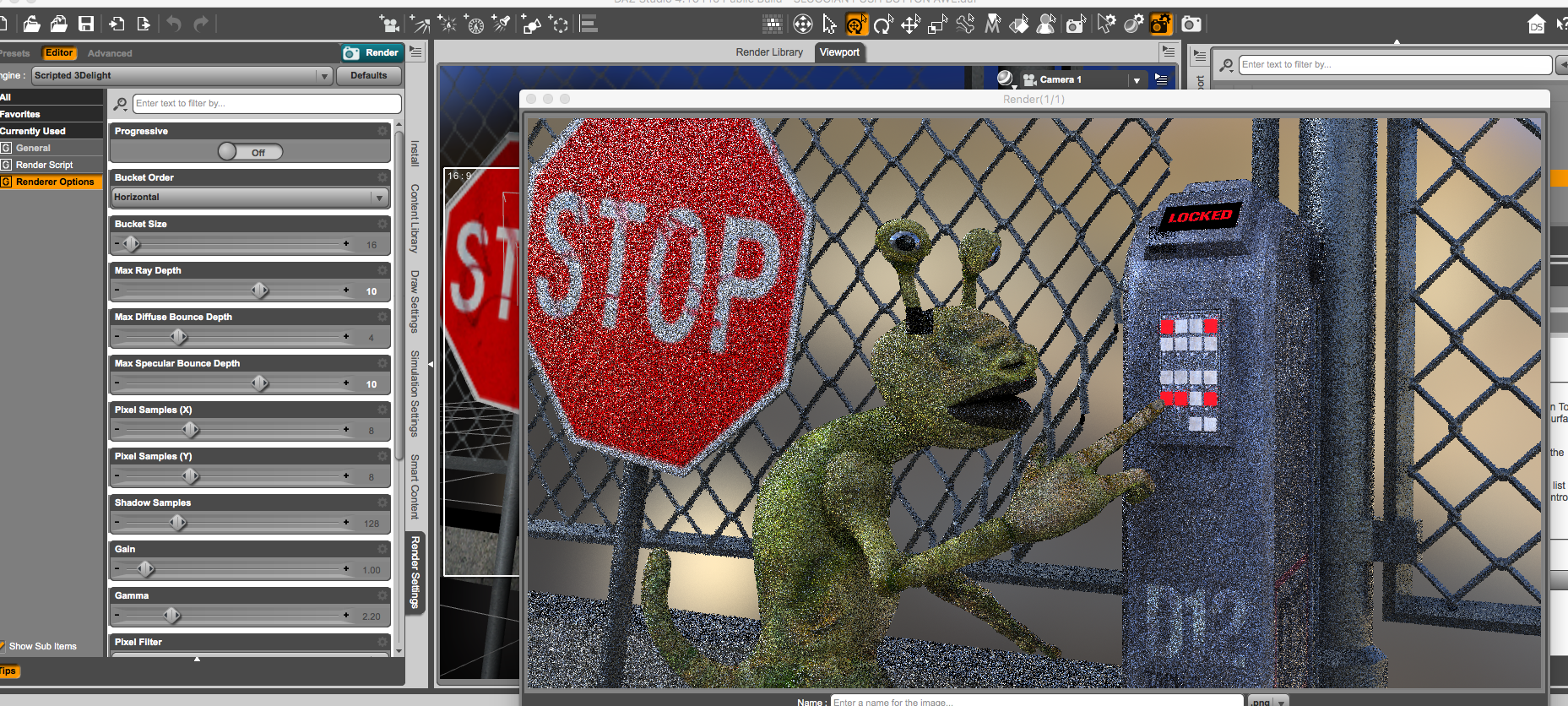This screenshot has height=706, width=1568.
Task: Click the Save Scene floppy disk icon
Action: pos(86,24)
